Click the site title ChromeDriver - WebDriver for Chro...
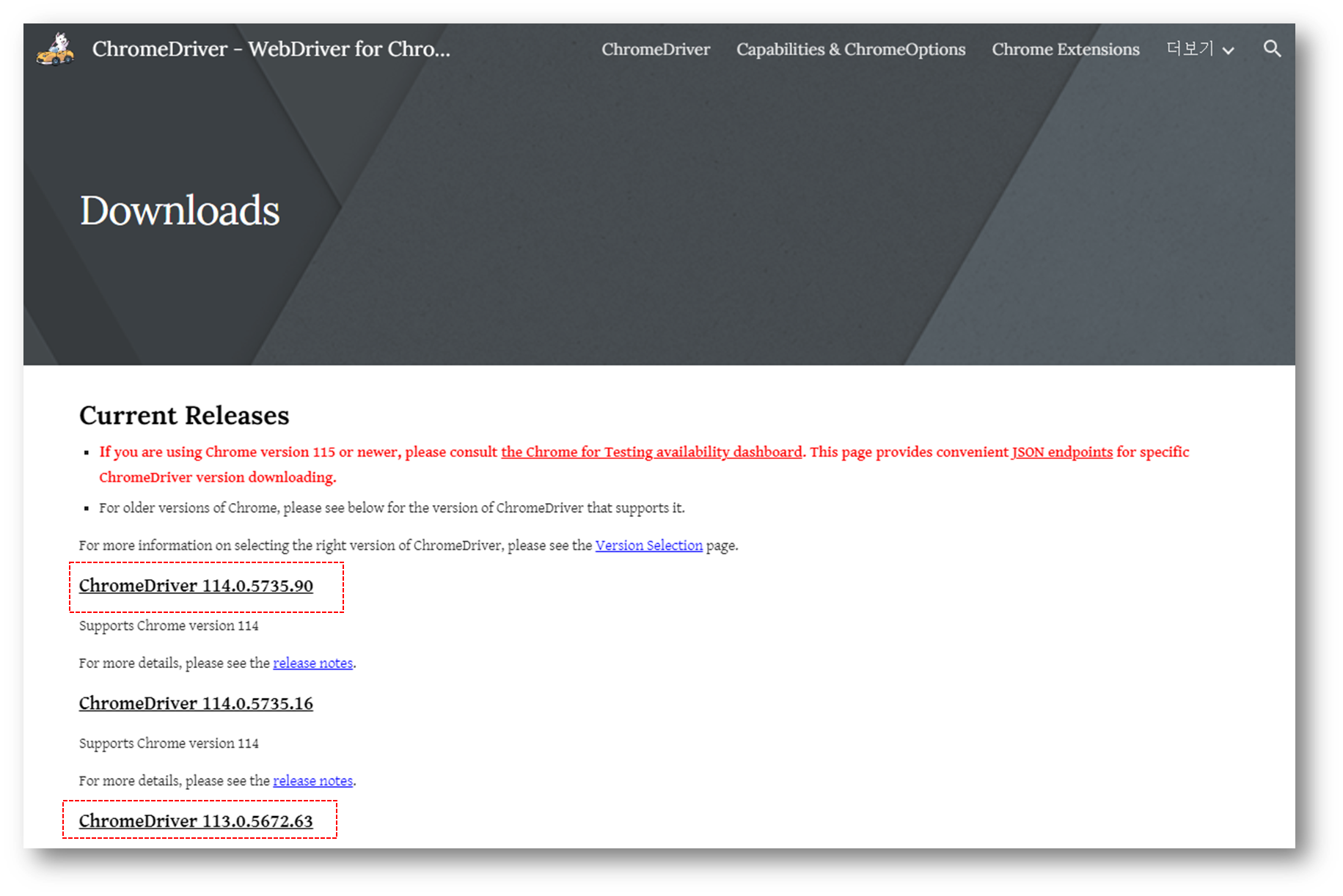 271,48
